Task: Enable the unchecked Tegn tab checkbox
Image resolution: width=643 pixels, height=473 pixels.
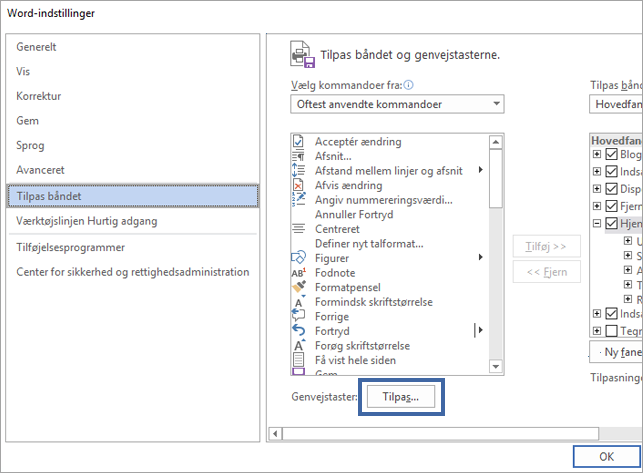Action: click(611, 331)
